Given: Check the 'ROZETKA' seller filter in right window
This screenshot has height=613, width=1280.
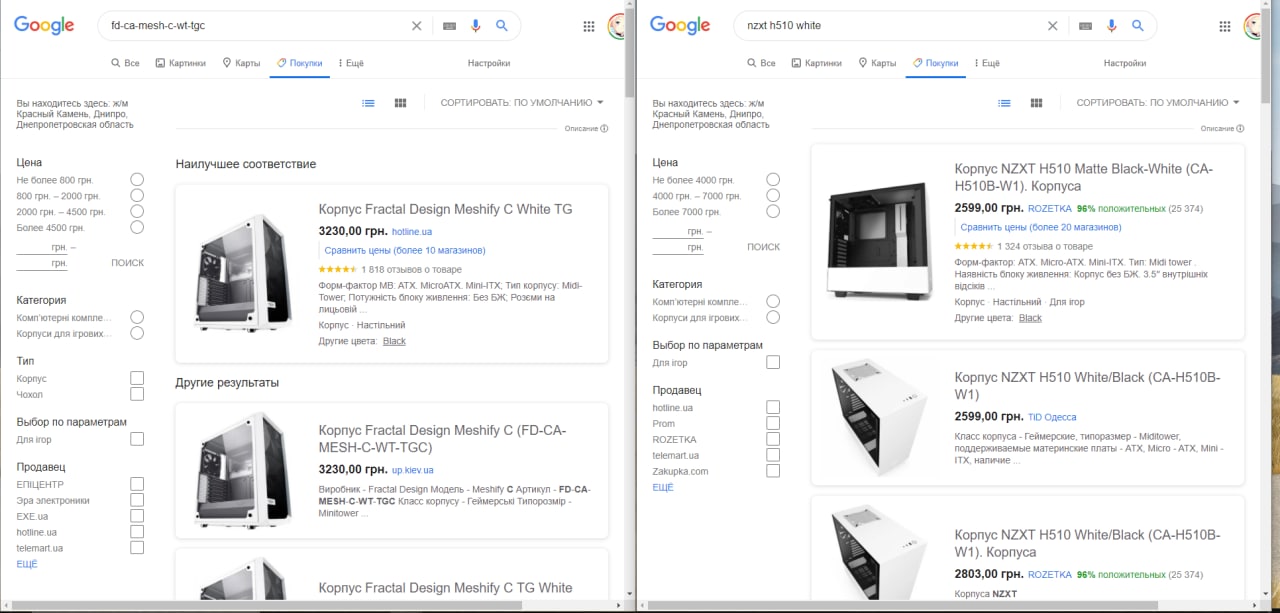Looking at the screenshot, I should [773, 439].
